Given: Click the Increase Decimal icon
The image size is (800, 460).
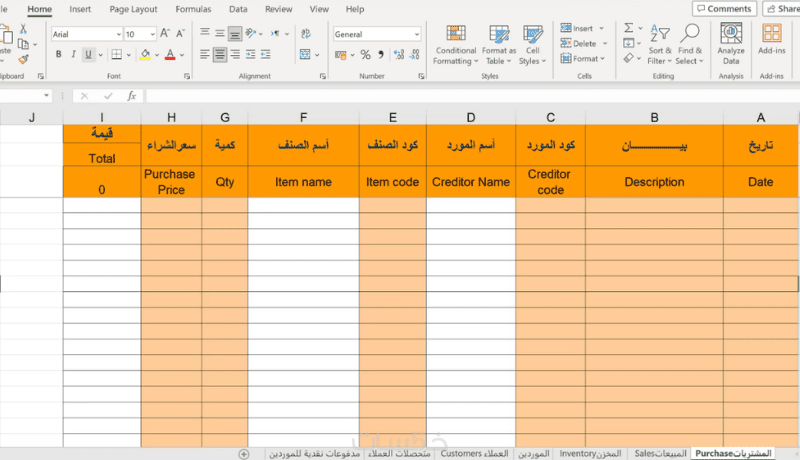Looking at the screenshot, I should [x=399, y=55].
